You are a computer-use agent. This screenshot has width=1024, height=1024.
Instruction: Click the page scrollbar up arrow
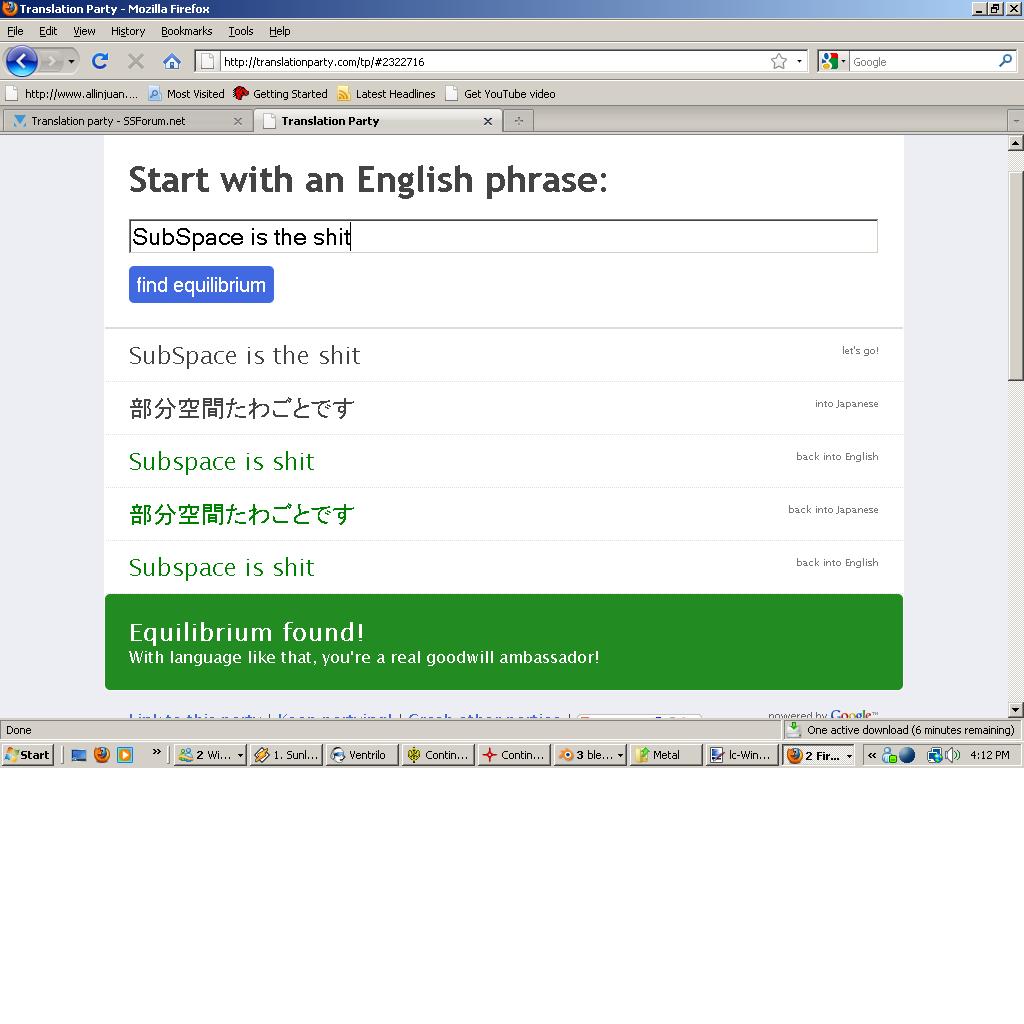(x=1016, y=142)
